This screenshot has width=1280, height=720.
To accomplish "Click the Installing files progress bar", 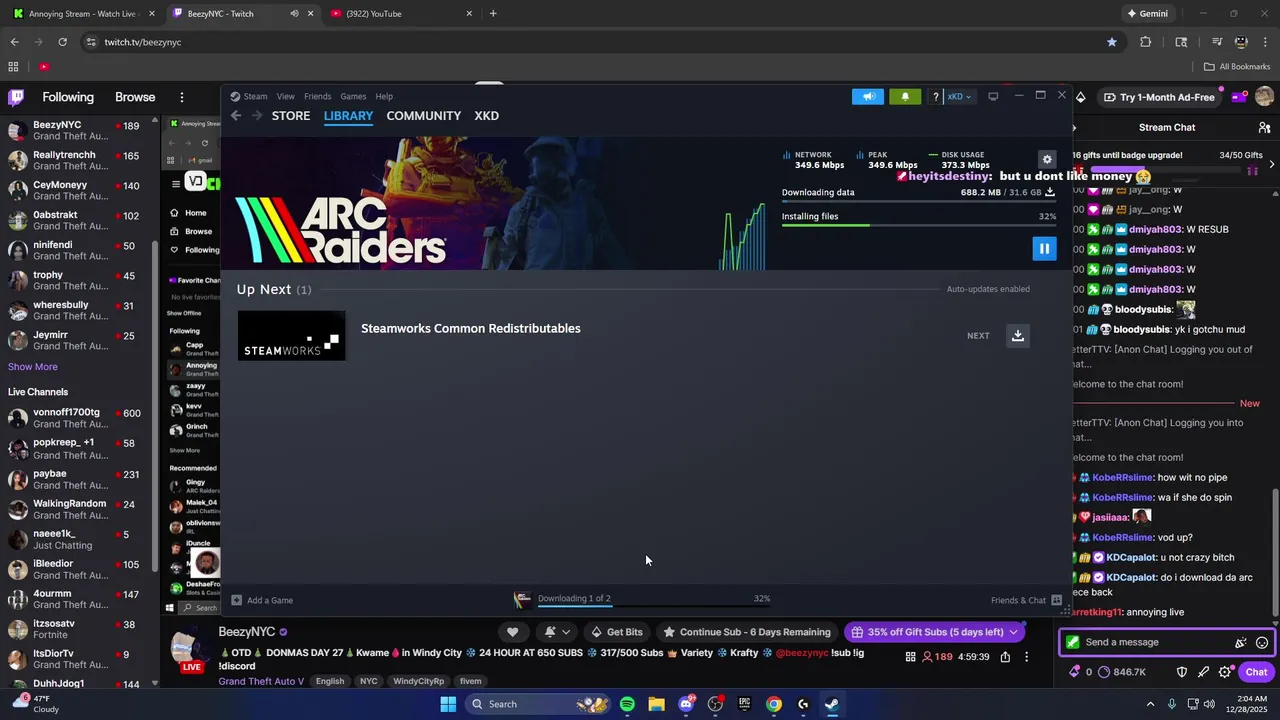I will click(919, 225).
